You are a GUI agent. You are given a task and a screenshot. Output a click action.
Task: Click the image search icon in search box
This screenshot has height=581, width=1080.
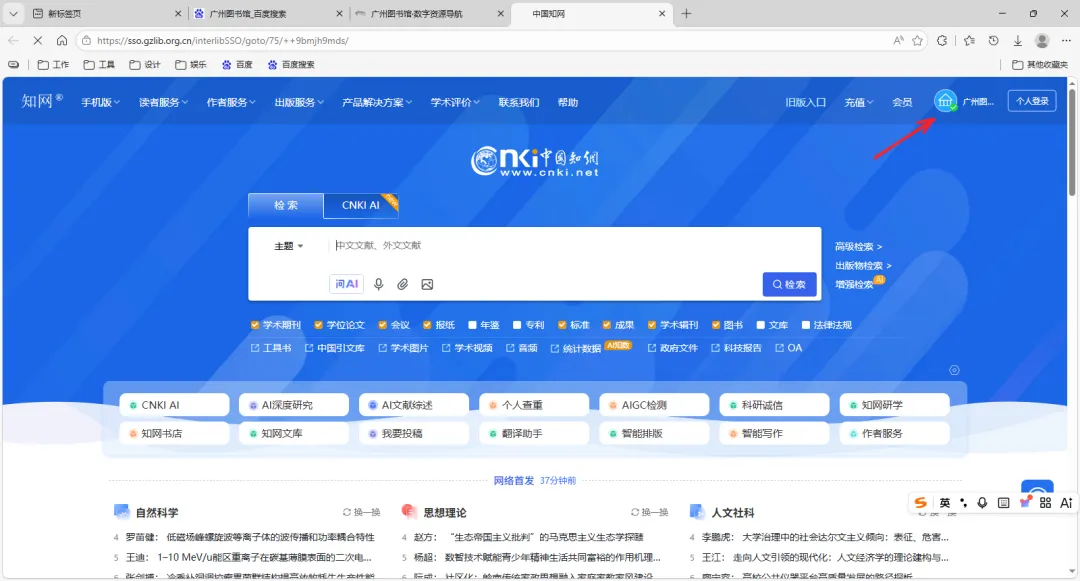[427, 284]
